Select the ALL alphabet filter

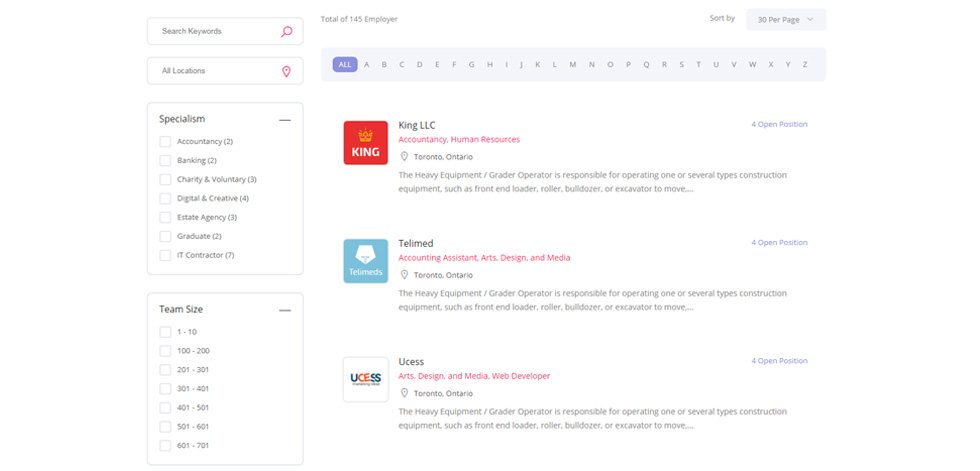click(345, 64)
